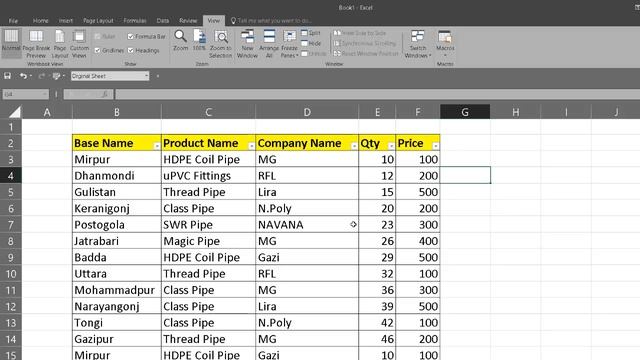Select row 7 header
640x360 pixels.
(11, 225)
